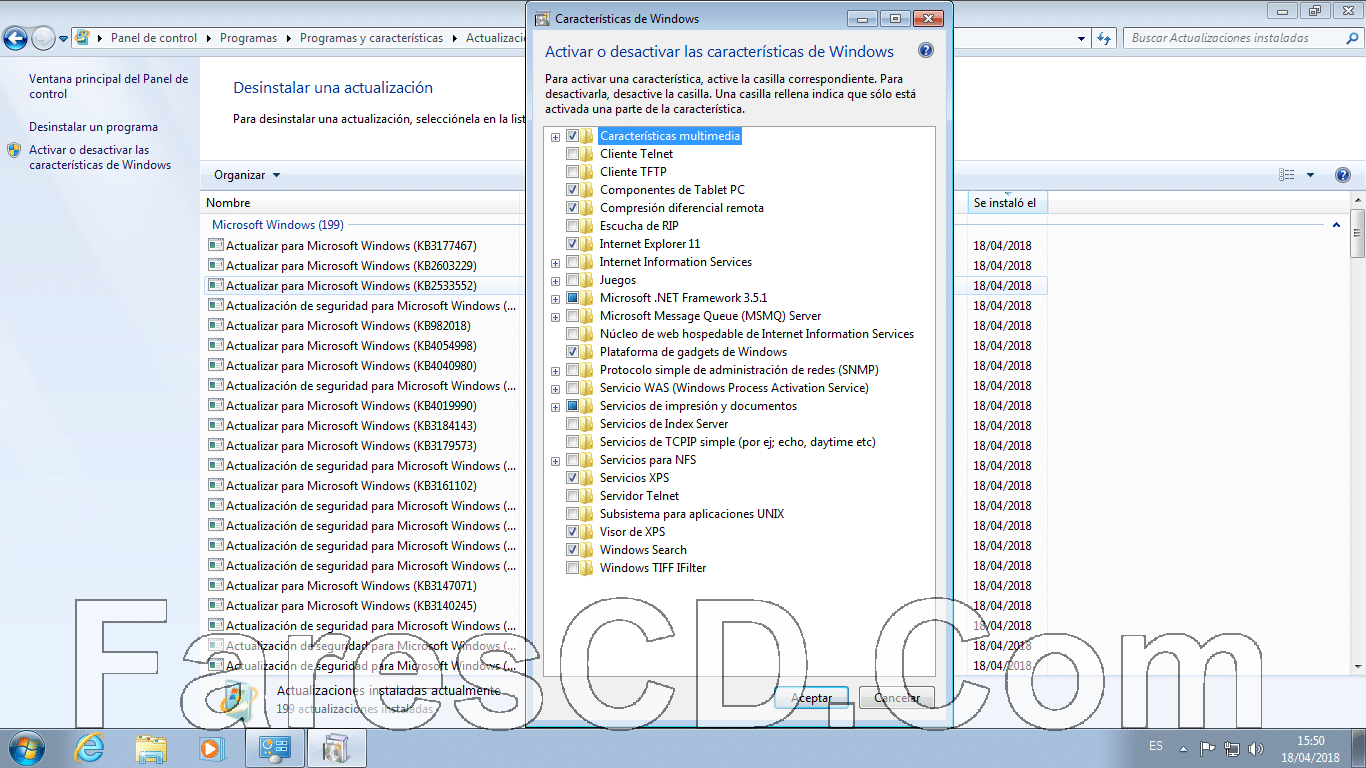
Task: Click the forward navigation arrow in Control Panel
Action: (43, 38)
